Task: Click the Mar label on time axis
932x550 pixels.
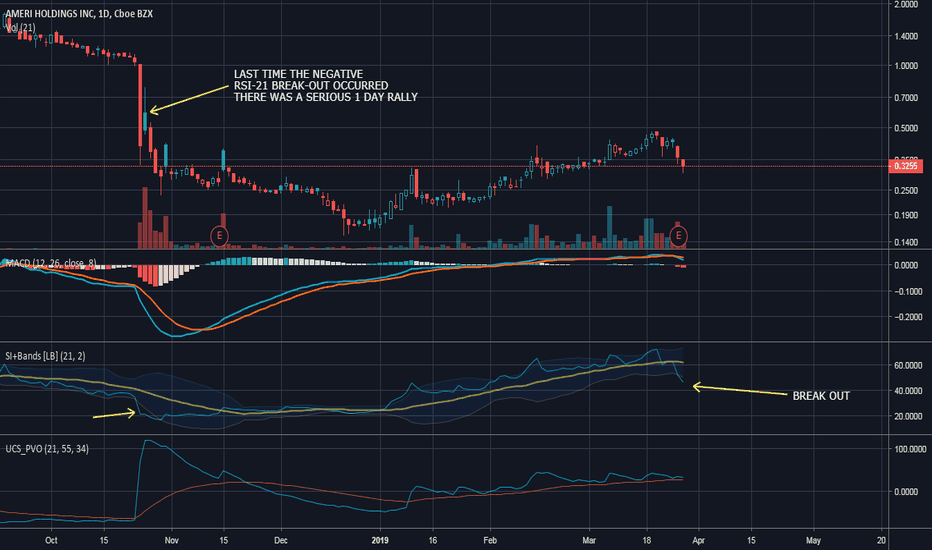Action: click(589, 540)
